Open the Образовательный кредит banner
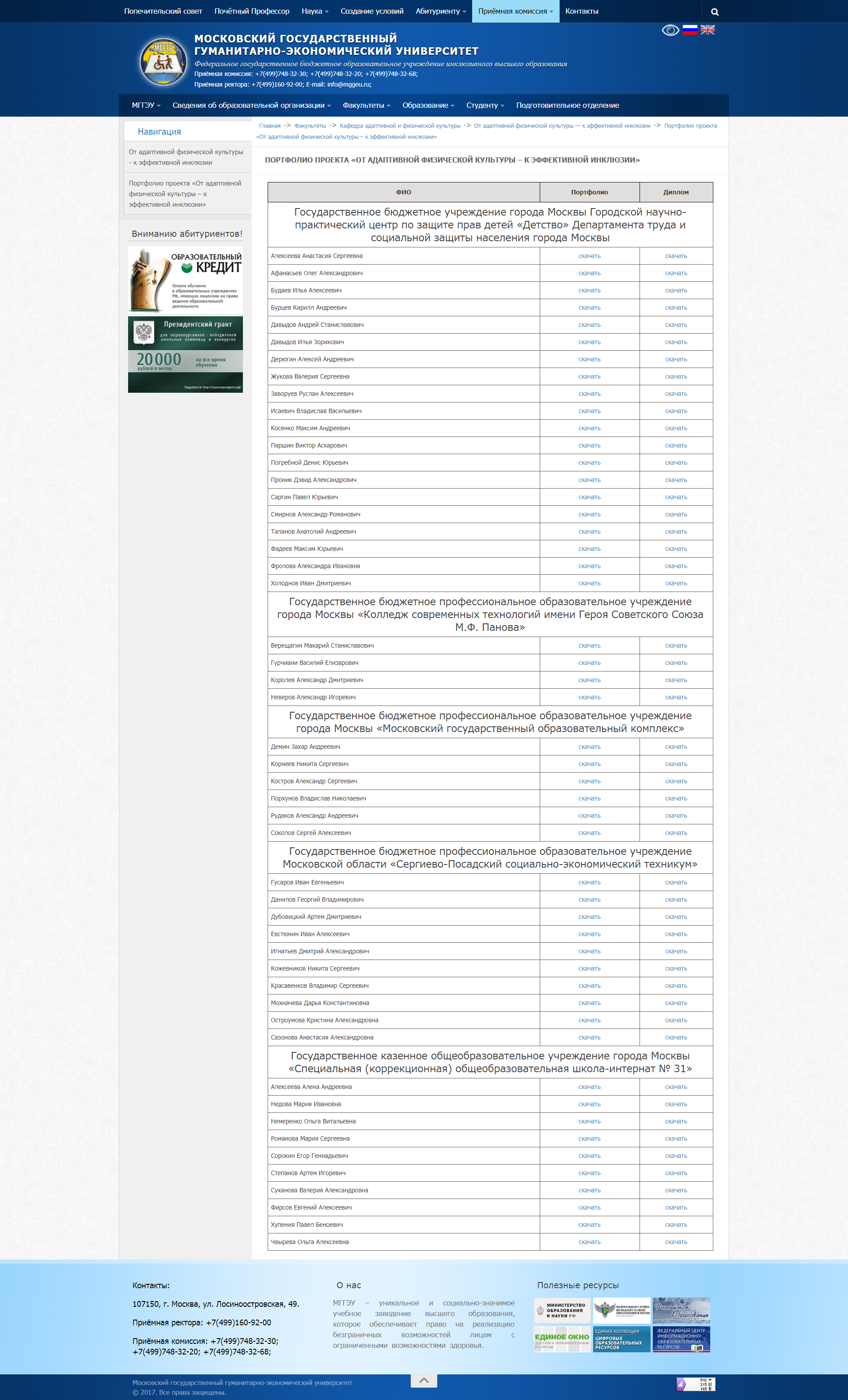848x1400 pixels. (x=186, y=280)
